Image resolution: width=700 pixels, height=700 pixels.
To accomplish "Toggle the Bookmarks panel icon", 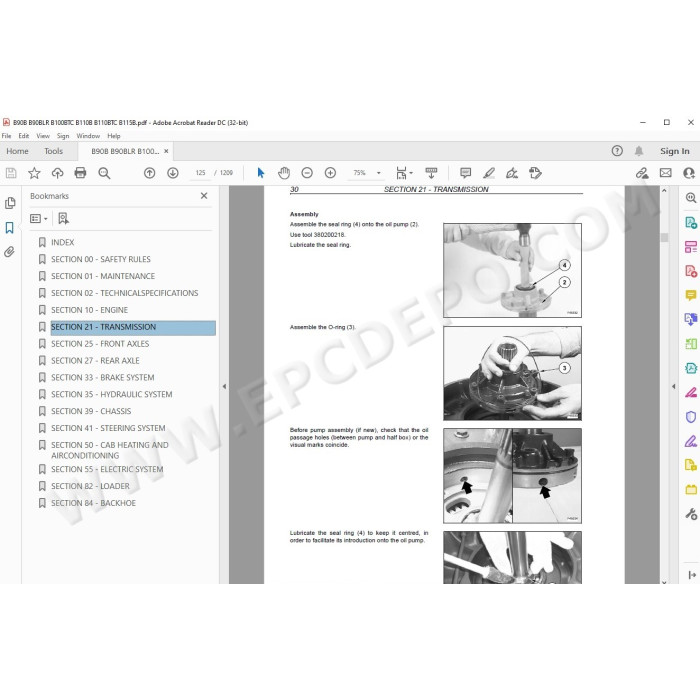I will 10,228.
